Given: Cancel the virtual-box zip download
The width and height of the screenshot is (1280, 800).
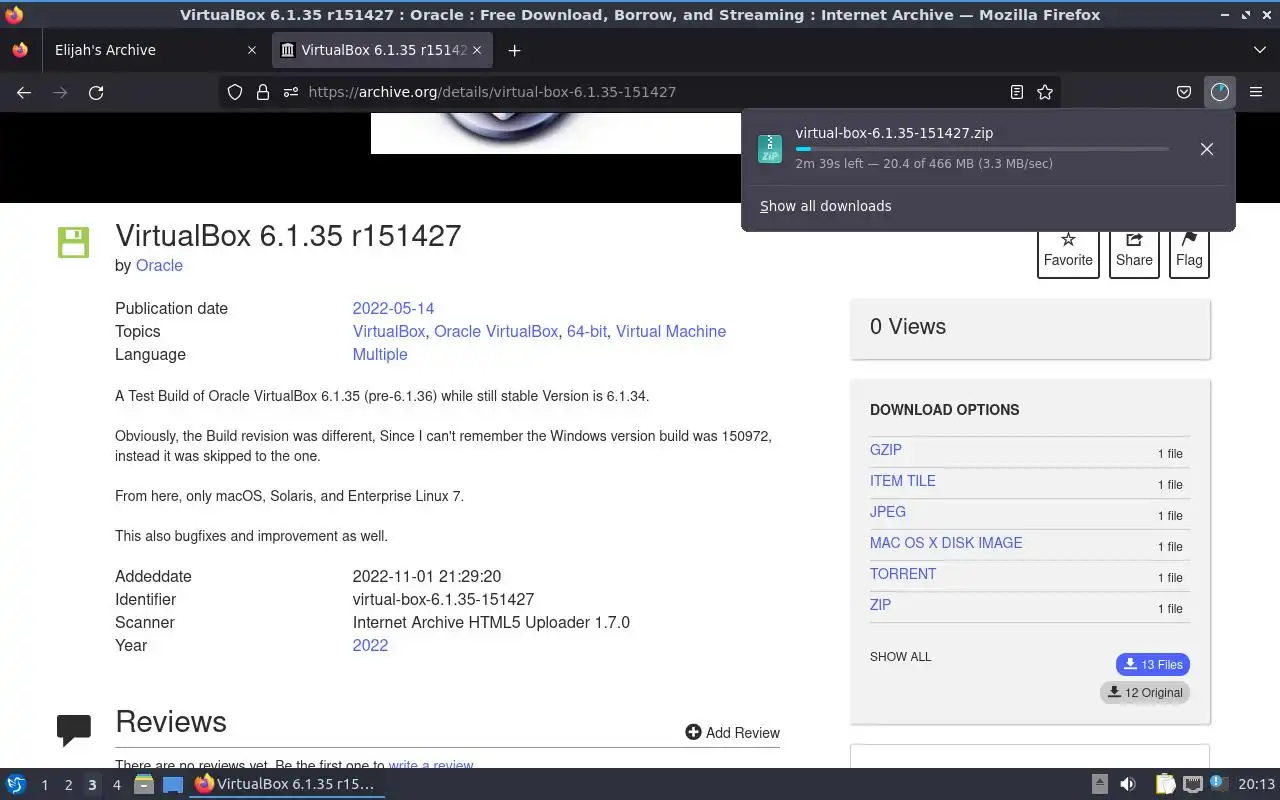Looking at the screenshot, I should point(1207,149).
